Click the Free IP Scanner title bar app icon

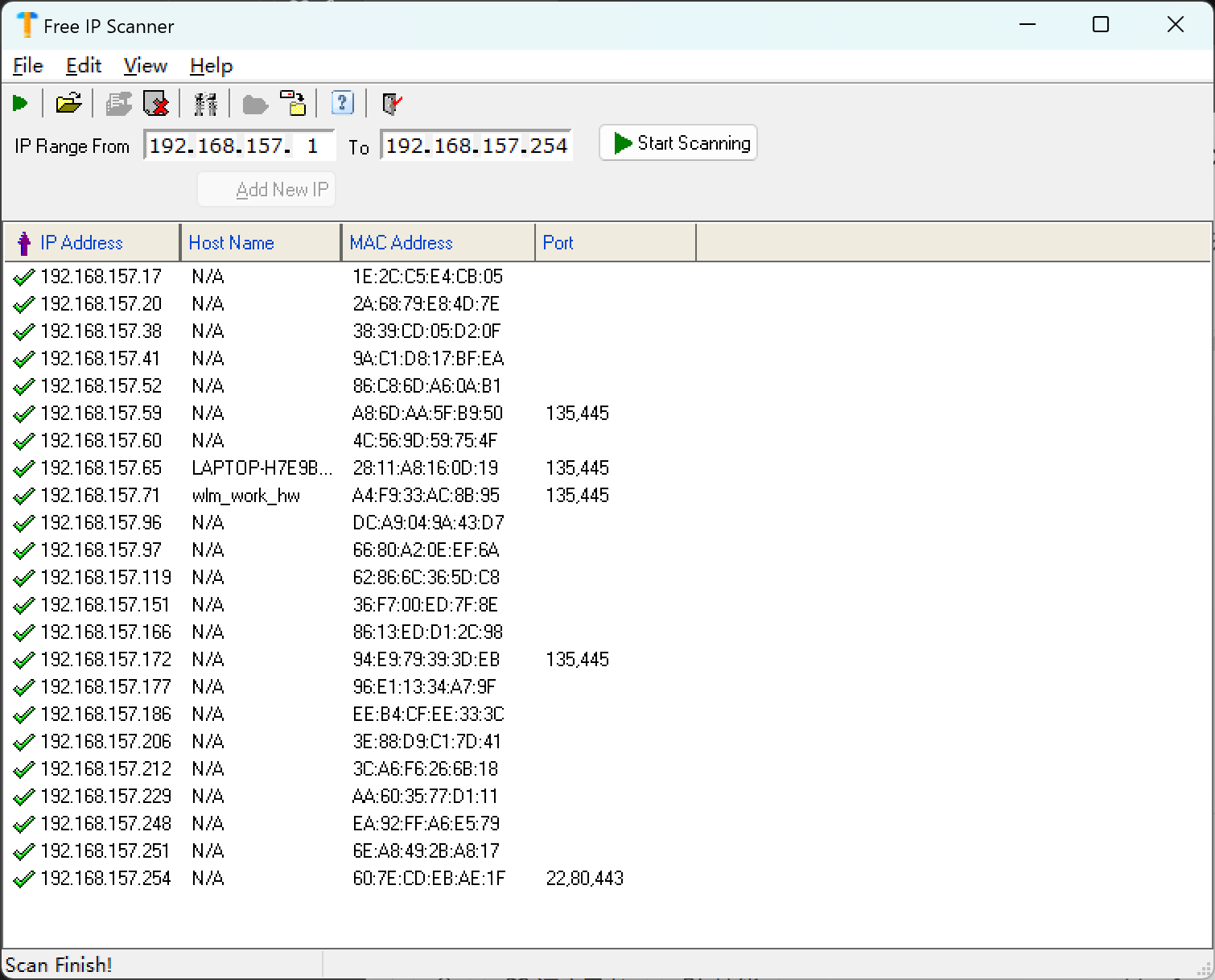click(27, 25)
